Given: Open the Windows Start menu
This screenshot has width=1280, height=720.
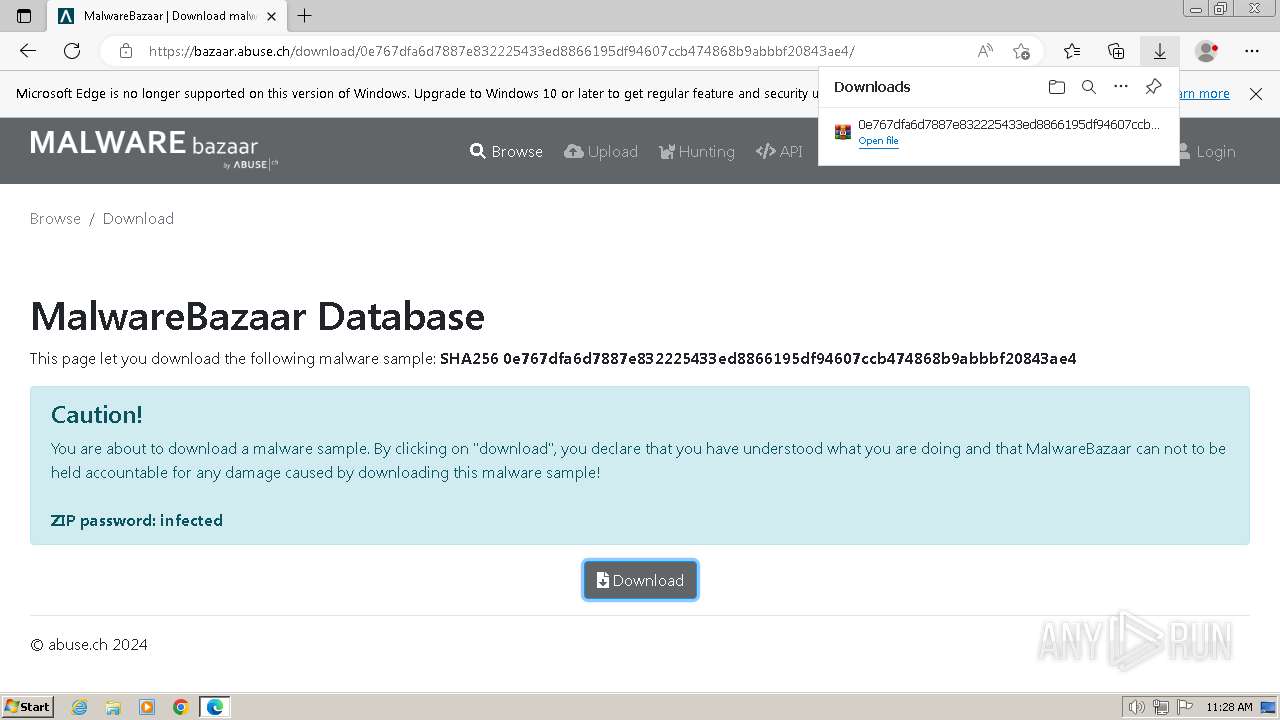Looking at the screenshot, I should coord(28,706).
